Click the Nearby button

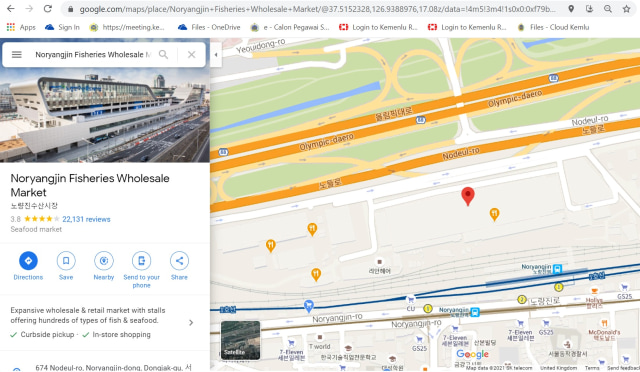[x=104, y=266]
